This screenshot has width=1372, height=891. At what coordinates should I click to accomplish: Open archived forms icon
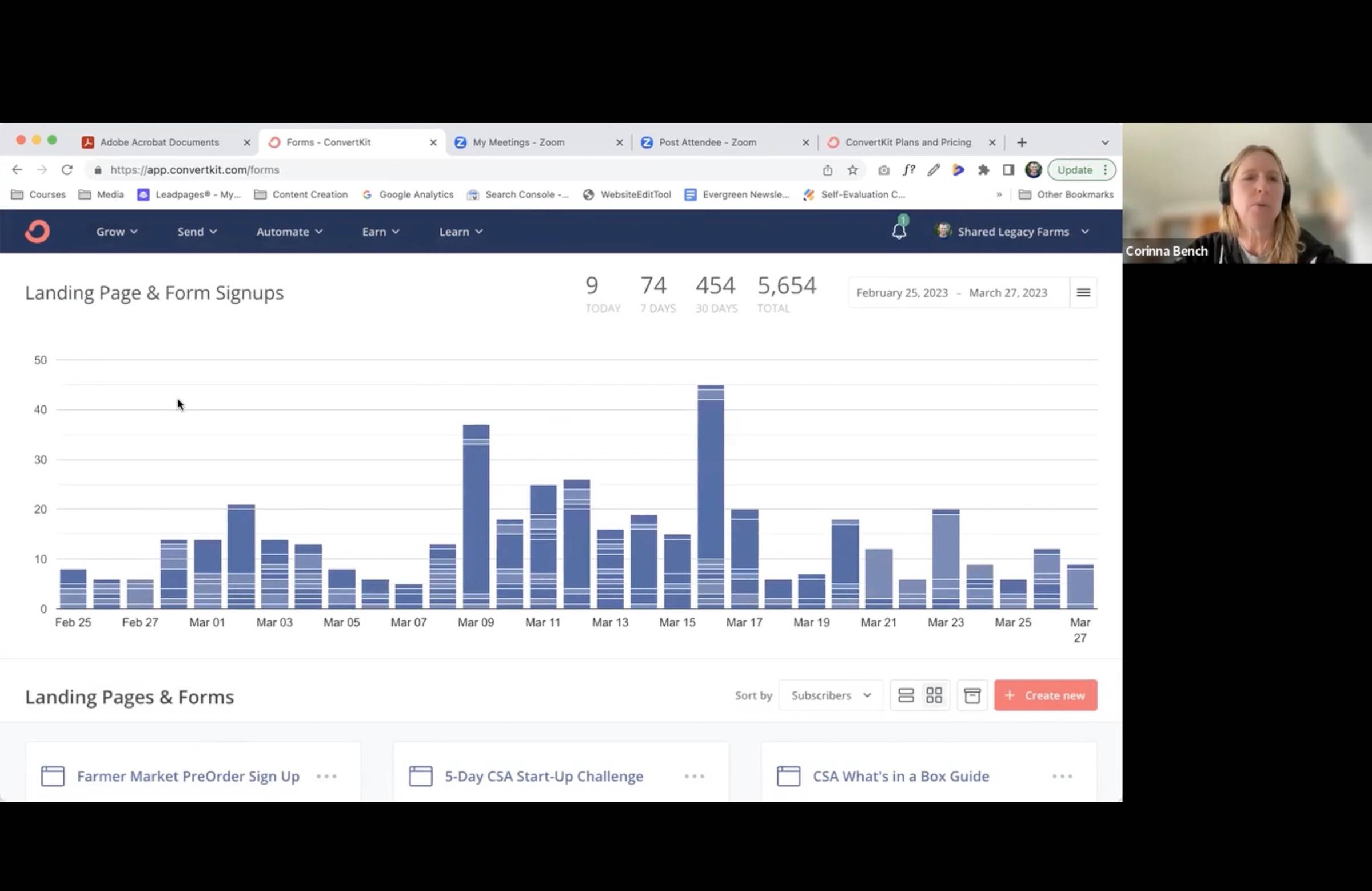point(972,695)
